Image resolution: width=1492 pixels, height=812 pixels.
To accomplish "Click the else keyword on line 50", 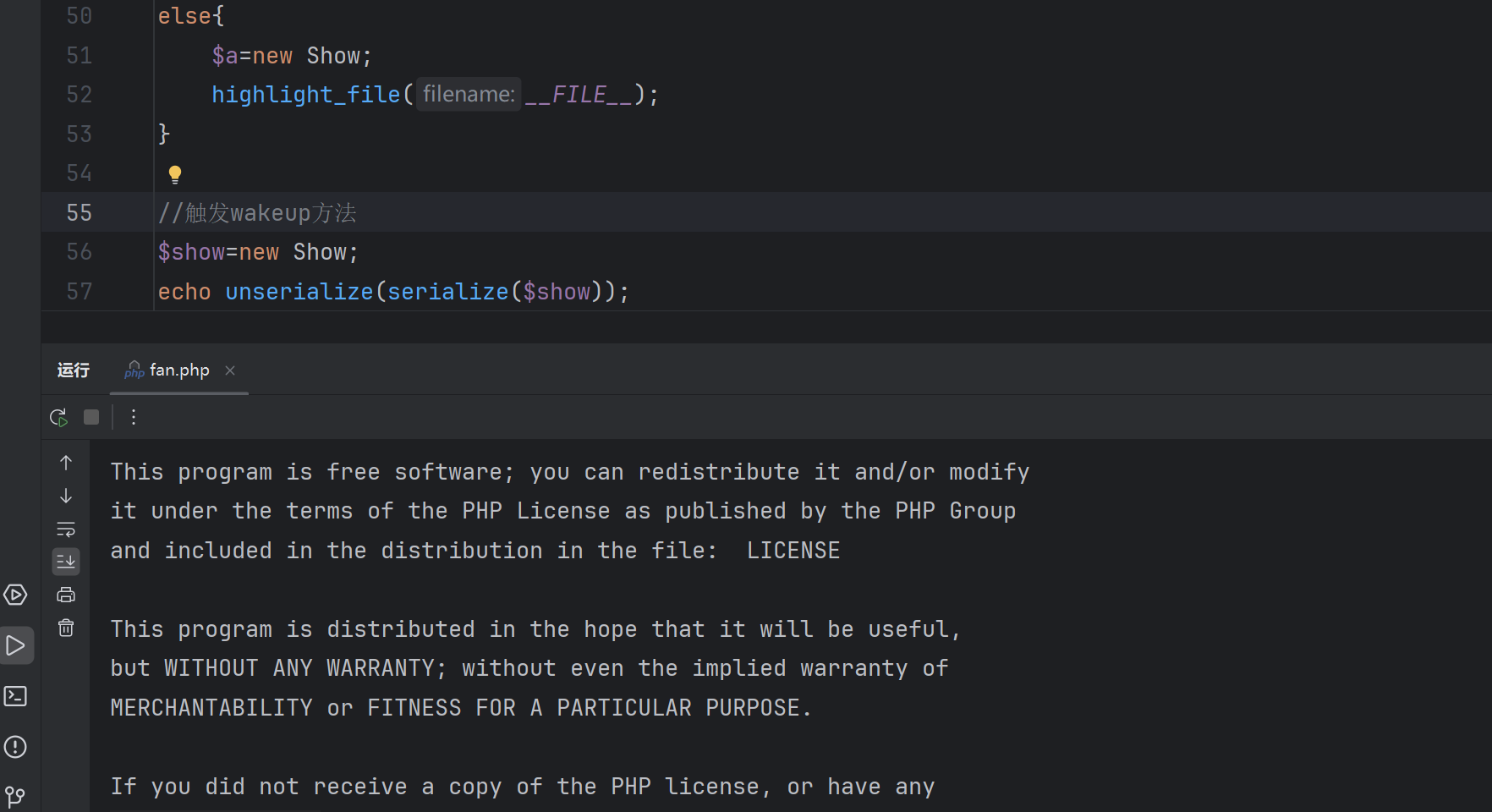I will [x=184, y=16].
